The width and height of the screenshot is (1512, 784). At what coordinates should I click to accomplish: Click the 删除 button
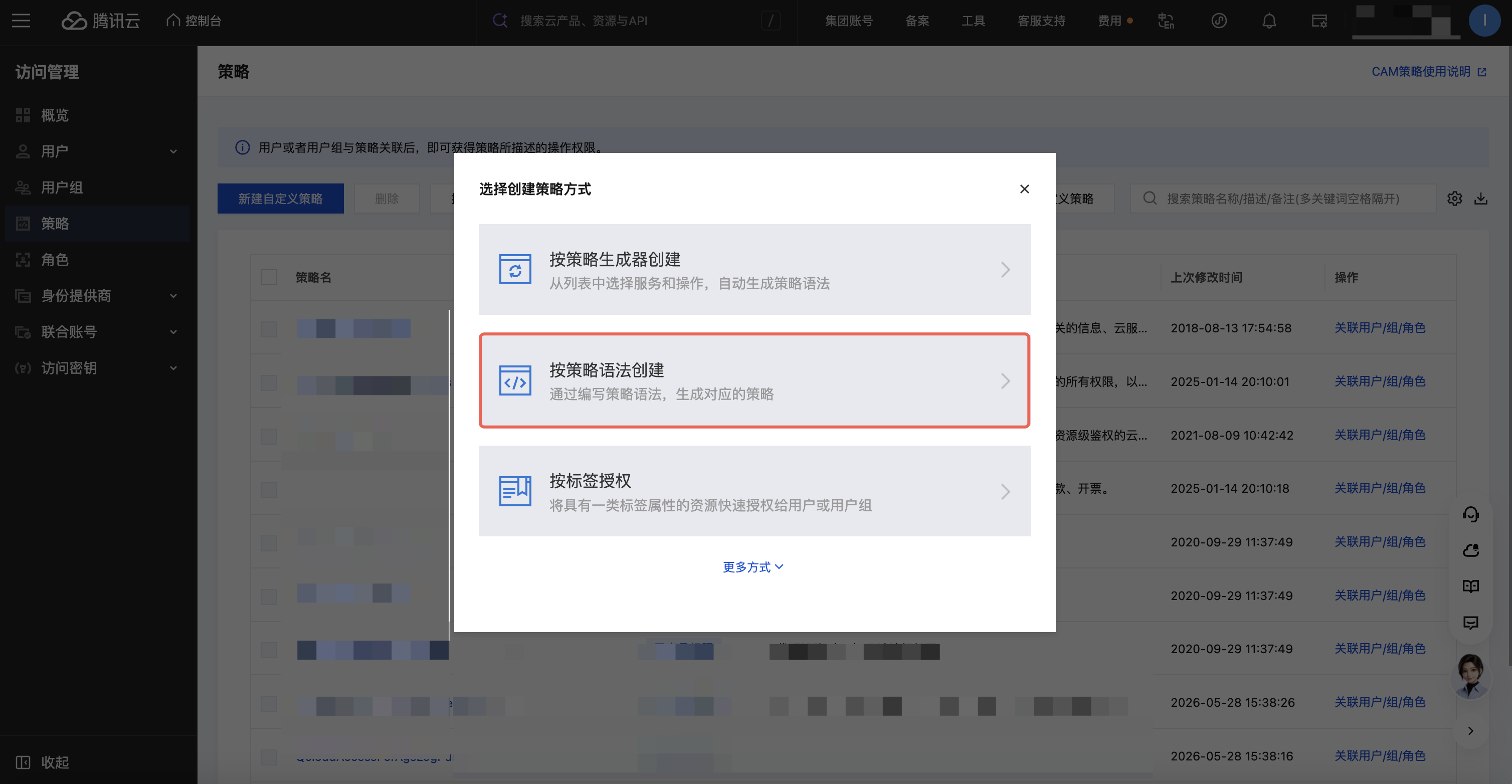pos(387,199)
